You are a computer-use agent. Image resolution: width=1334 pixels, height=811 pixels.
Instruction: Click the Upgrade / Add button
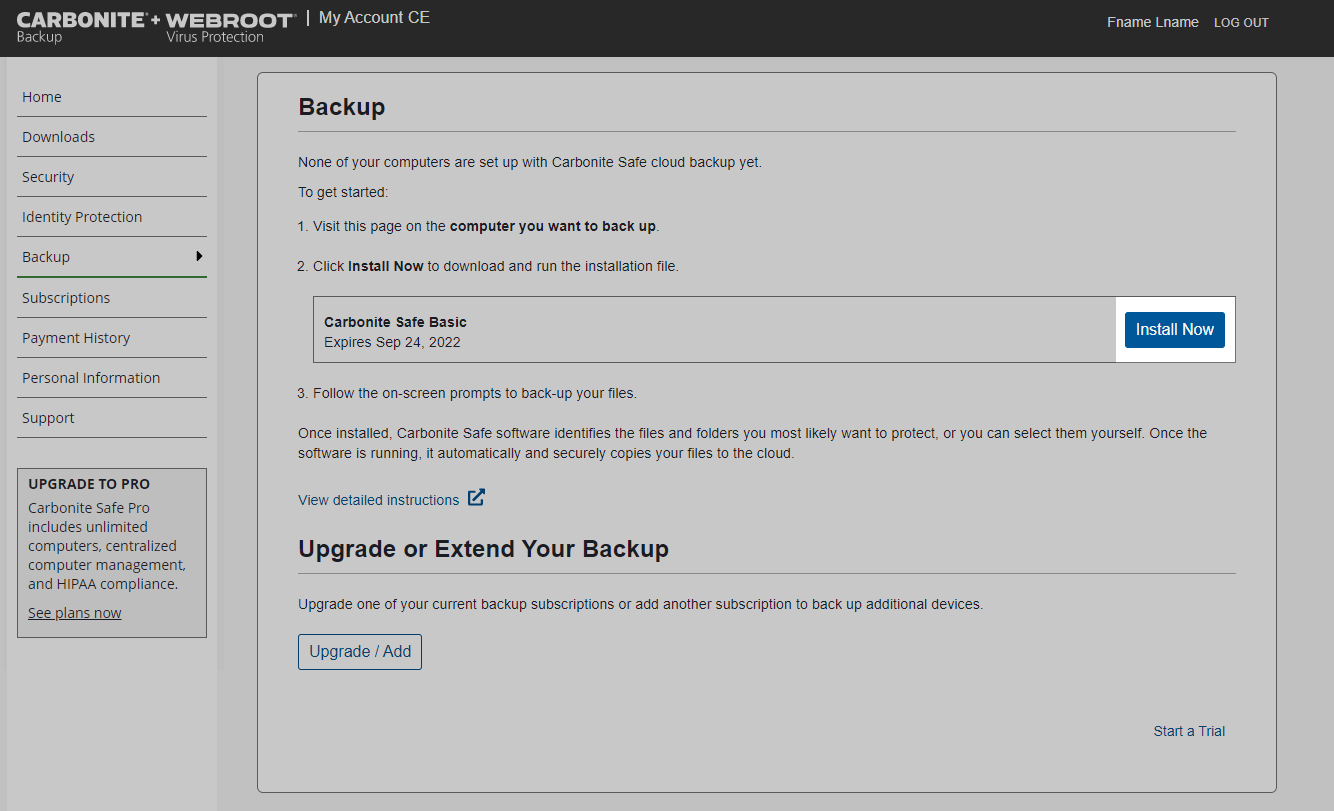point(360,652)
